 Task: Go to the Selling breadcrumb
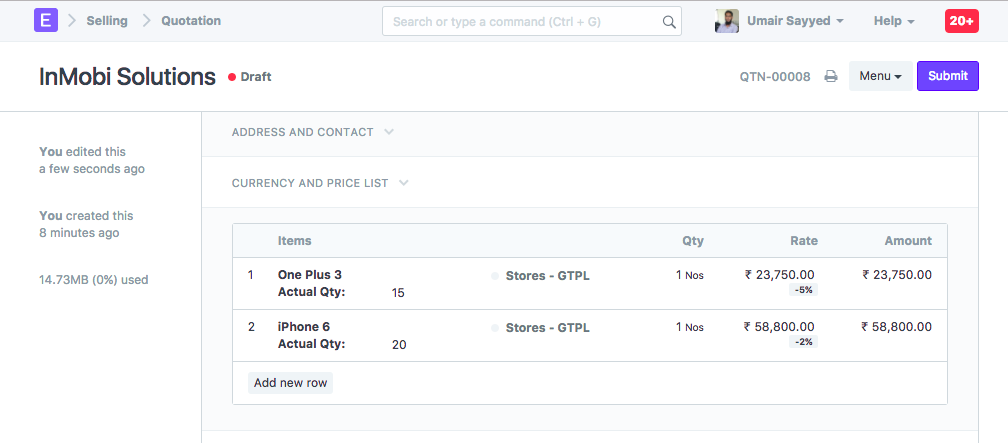[x=107, y=21]
